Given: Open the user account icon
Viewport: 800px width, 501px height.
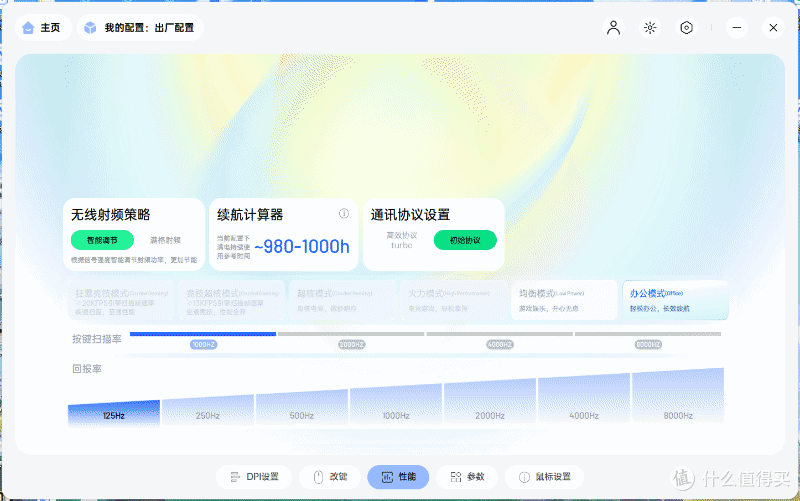Looking at the screenshot, I should point(613,28).
